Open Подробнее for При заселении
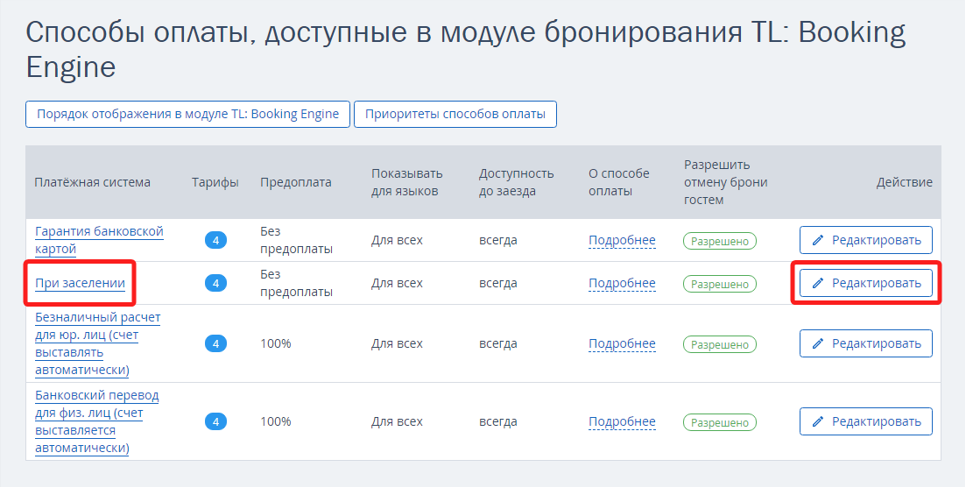965x487 pixels. coord(622,283)
